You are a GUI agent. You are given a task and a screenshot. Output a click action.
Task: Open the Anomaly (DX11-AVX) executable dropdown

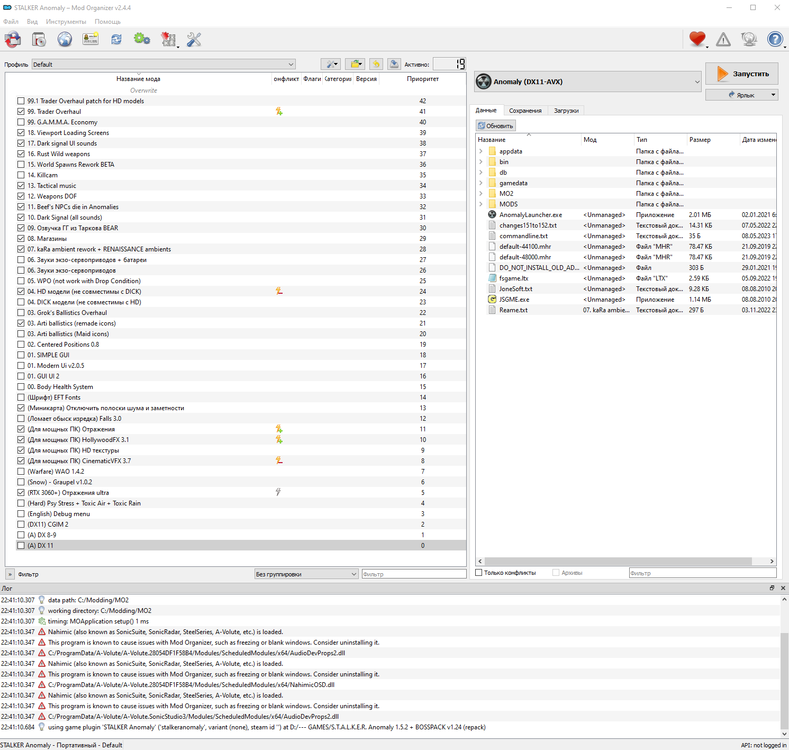pyautogui.click(x=588, y=82)
